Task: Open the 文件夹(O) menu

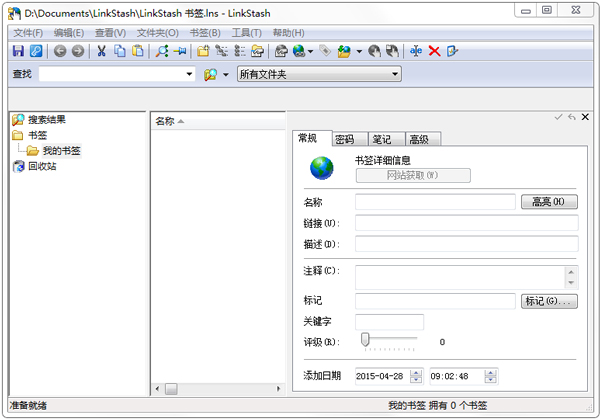Action: point(158,33)
